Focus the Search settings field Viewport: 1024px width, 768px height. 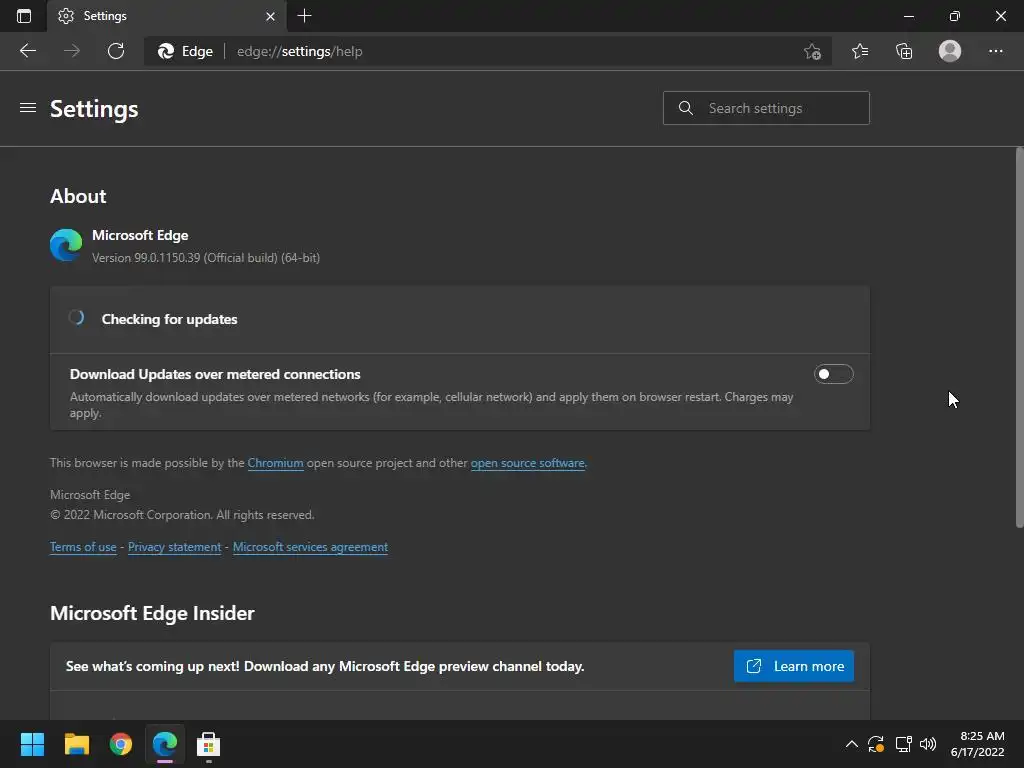(x=766, y=108)
